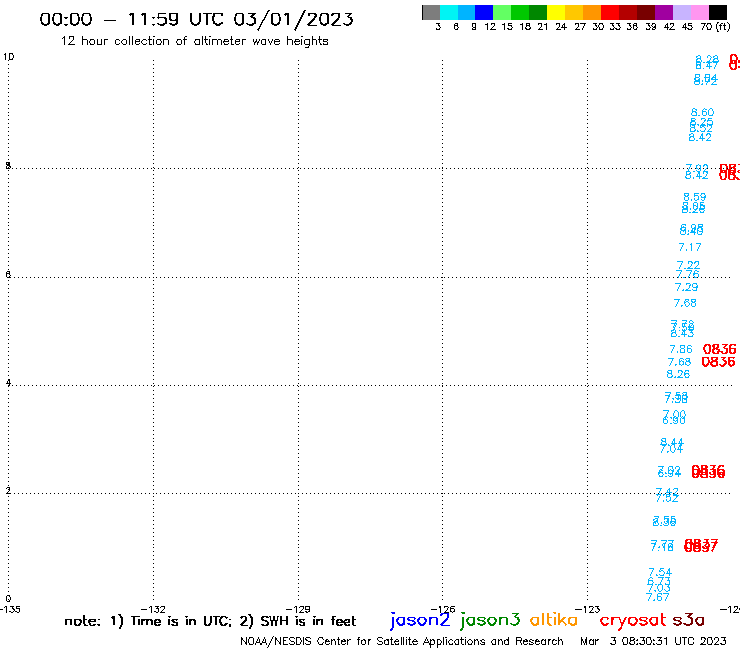This screenshot has width=740, height=650.
Task: Click the '24' legend scale label
Action: (561, 26)
